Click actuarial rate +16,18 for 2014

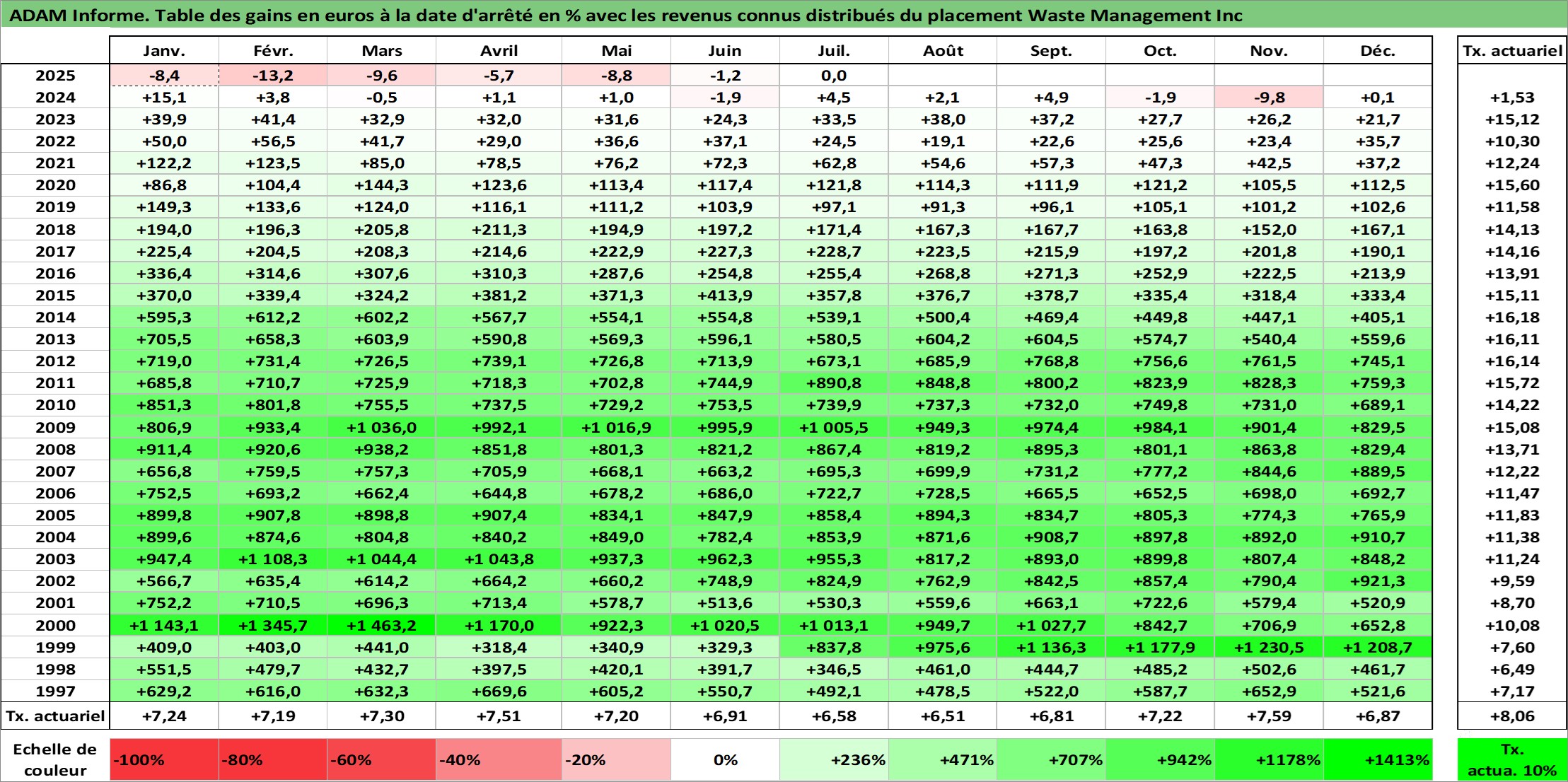pos(1512,317)
